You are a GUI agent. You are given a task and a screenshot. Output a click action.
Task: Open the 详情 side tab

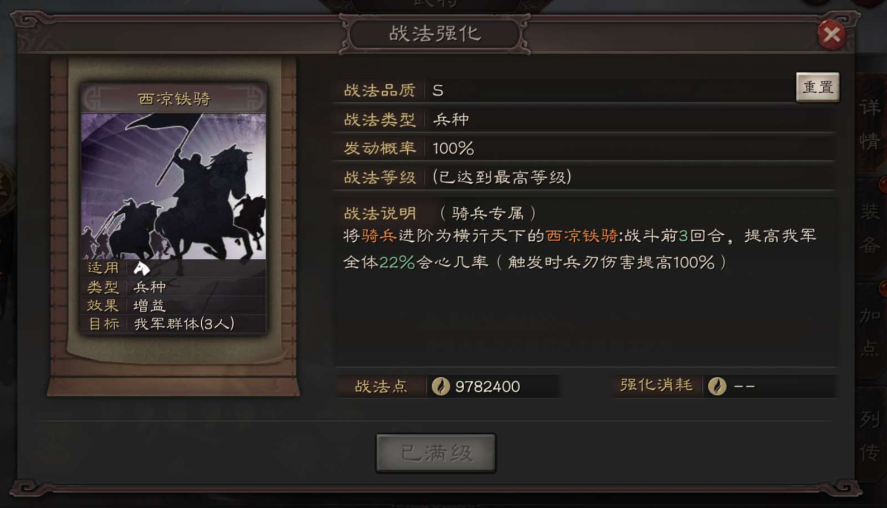point(869,123)
